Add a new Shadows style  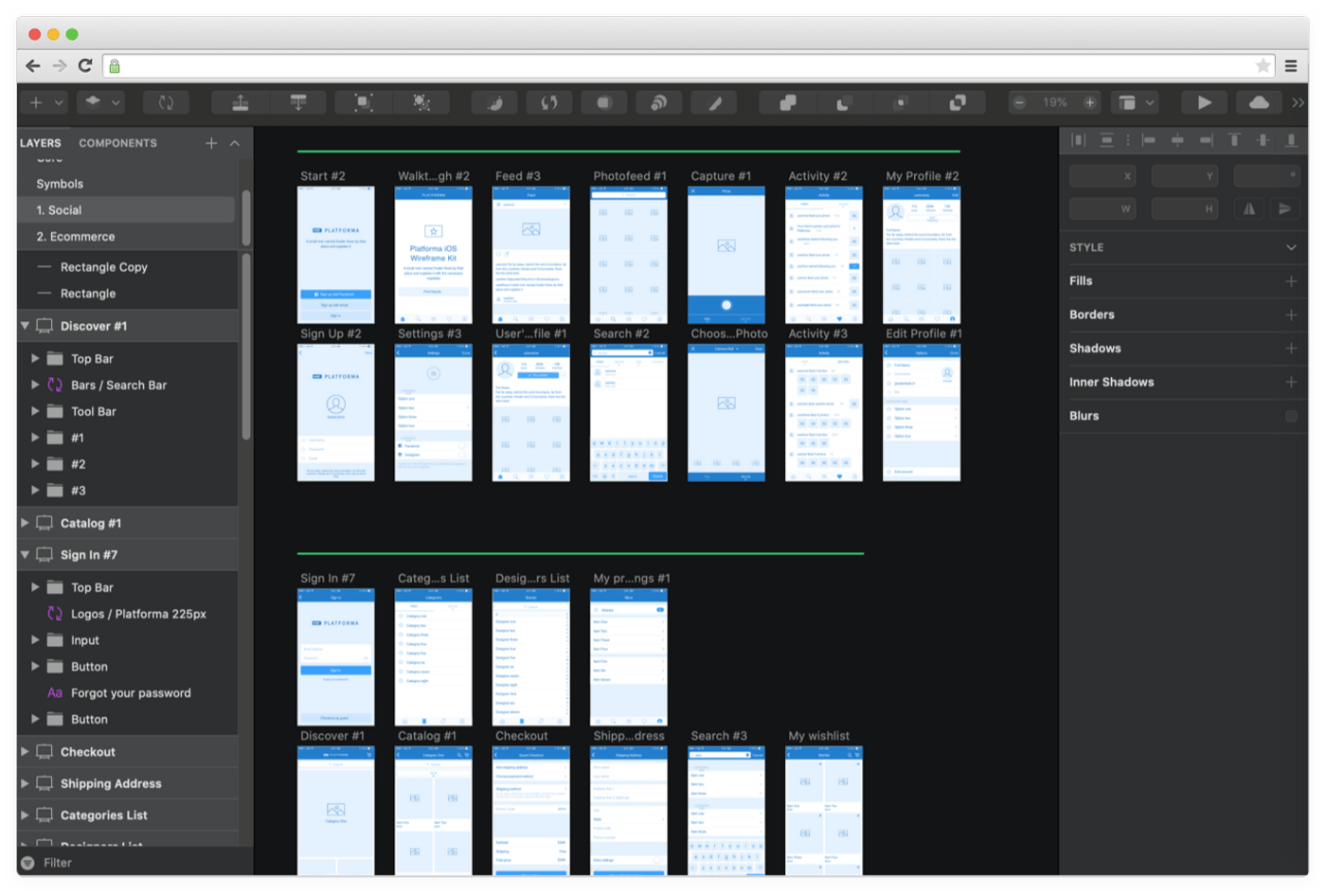pyautogui.click(x=1291, y=349)
